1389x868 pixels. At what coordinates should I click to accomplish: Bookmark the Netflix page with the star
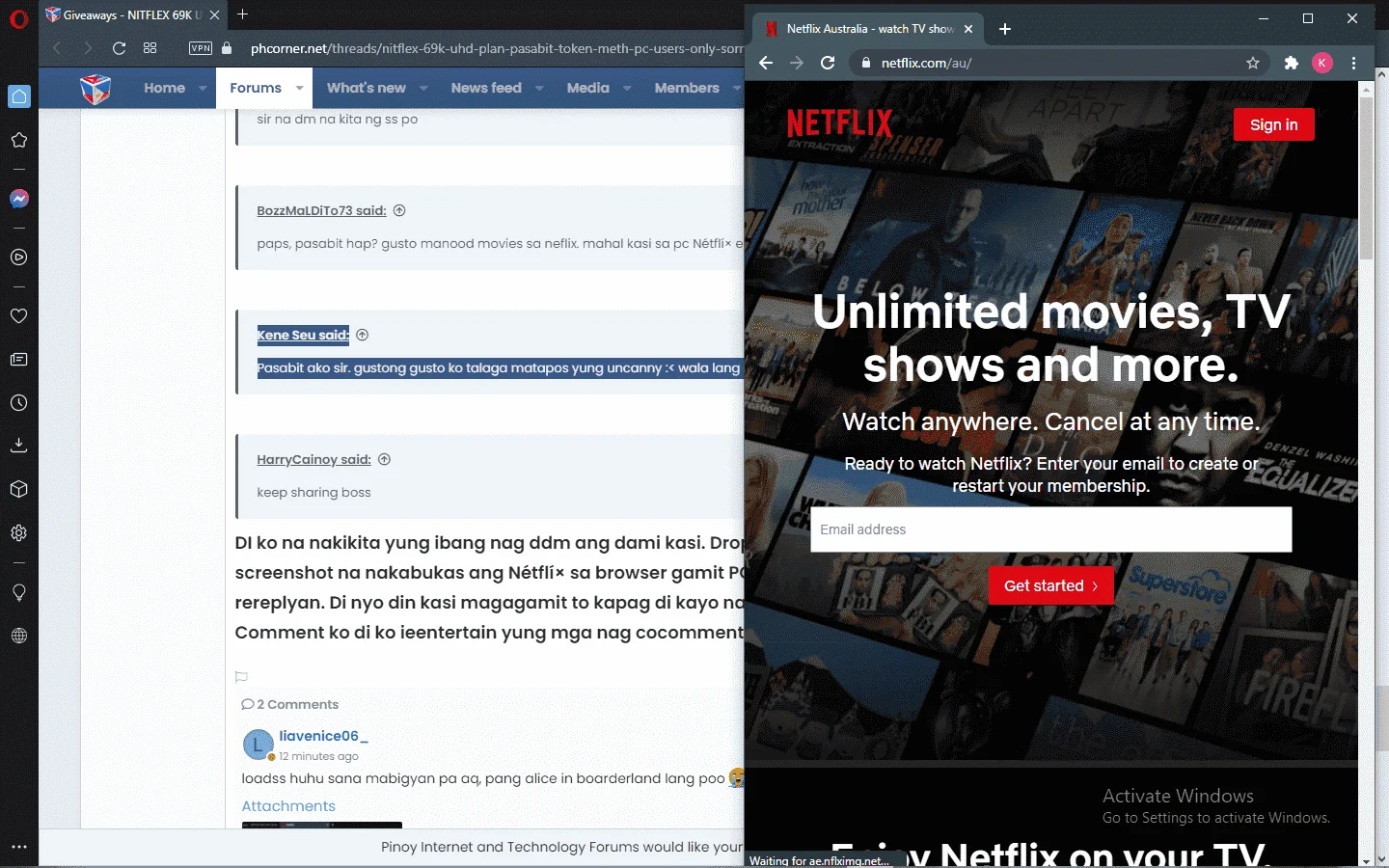click(x=1253, y=63)
